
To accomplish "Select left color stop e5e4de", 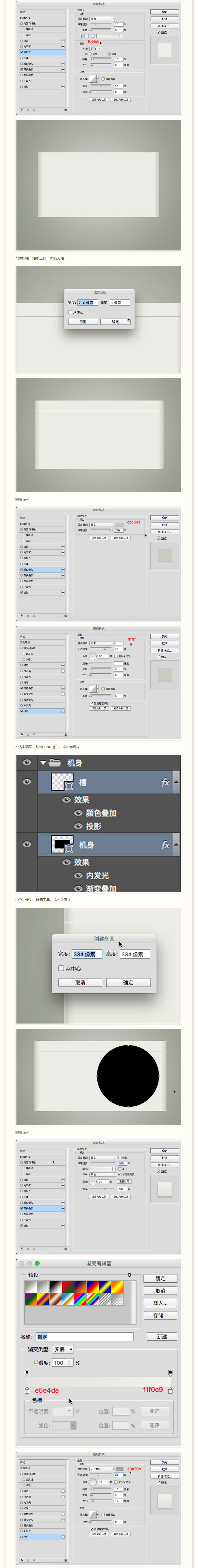I will coord(27,1390).
